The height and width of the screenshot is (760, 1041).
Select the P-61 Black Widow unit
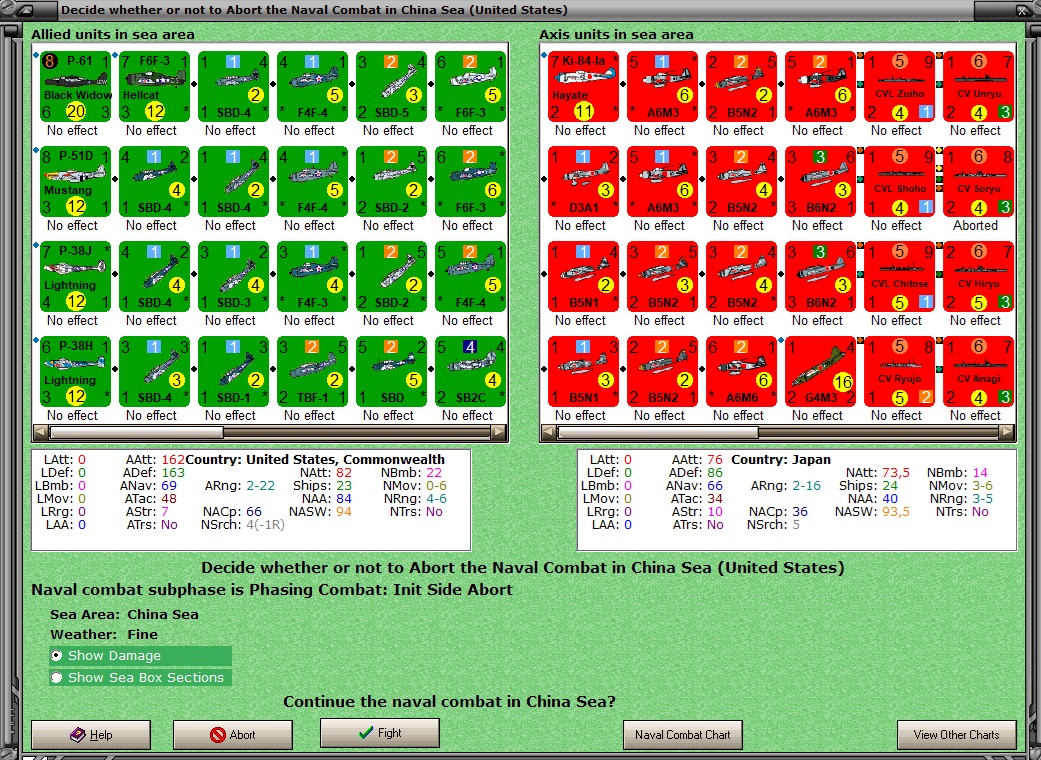75,86
